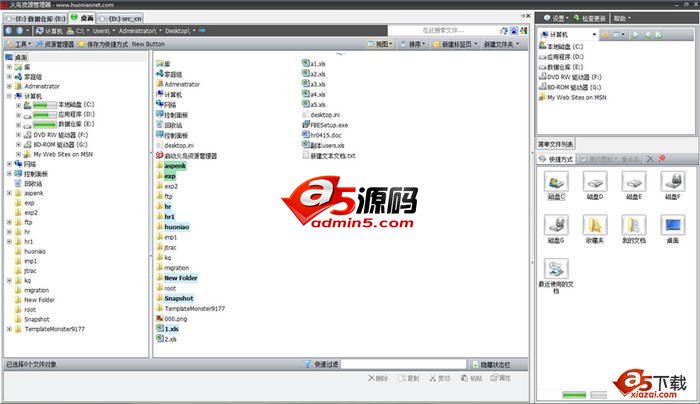
Task: Select the a1.xls file
Action: [x=314, y=64]
